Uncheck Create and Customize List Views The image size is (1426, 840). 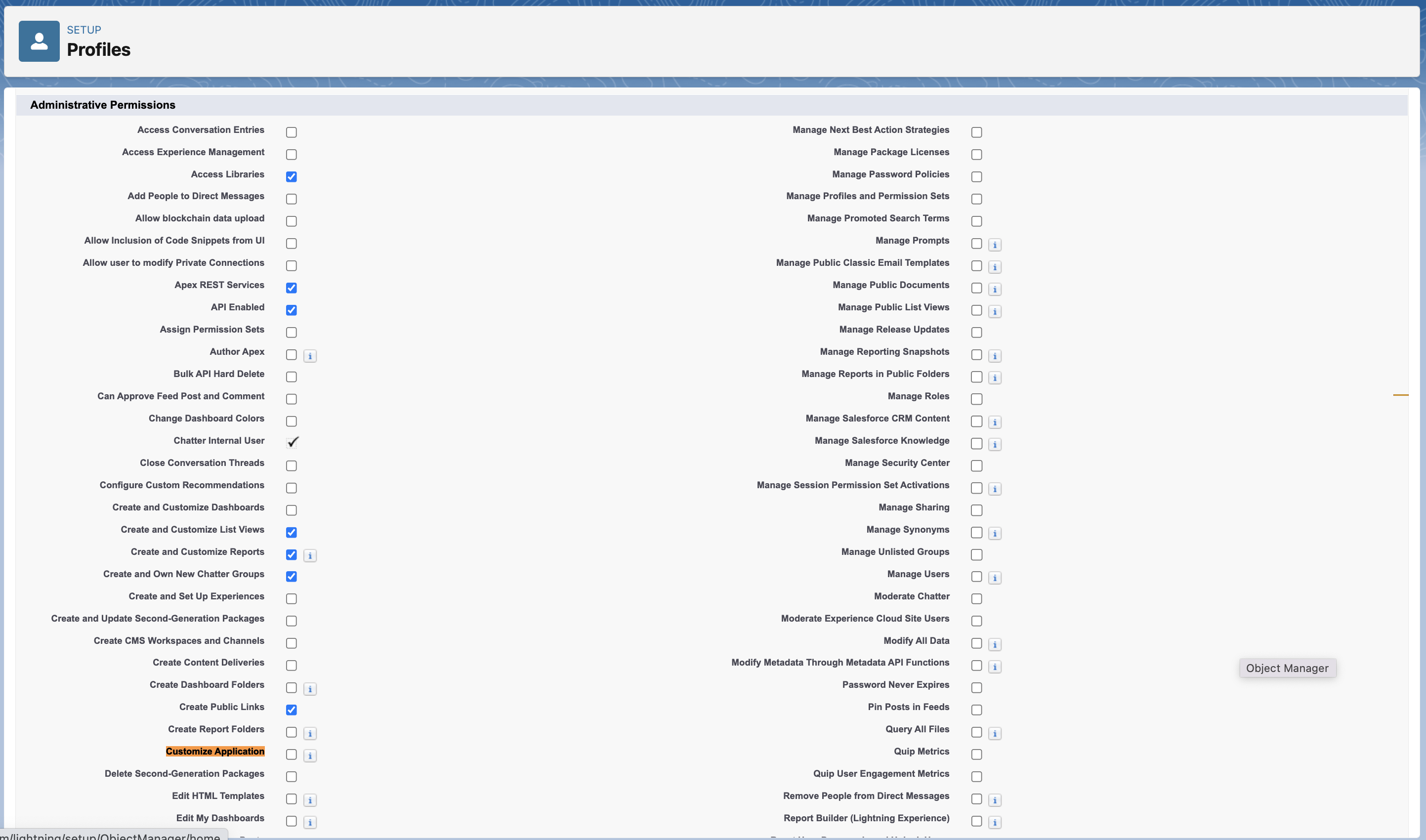292,533
